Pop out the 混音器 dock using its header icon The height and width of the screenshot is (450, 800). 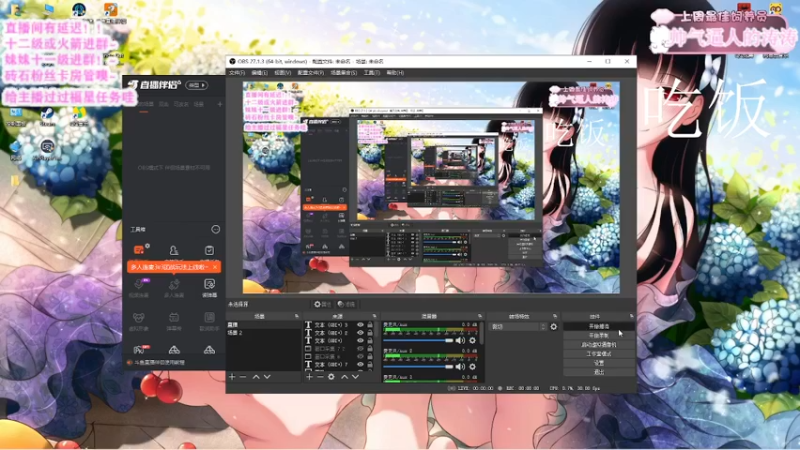pos(480,316)
